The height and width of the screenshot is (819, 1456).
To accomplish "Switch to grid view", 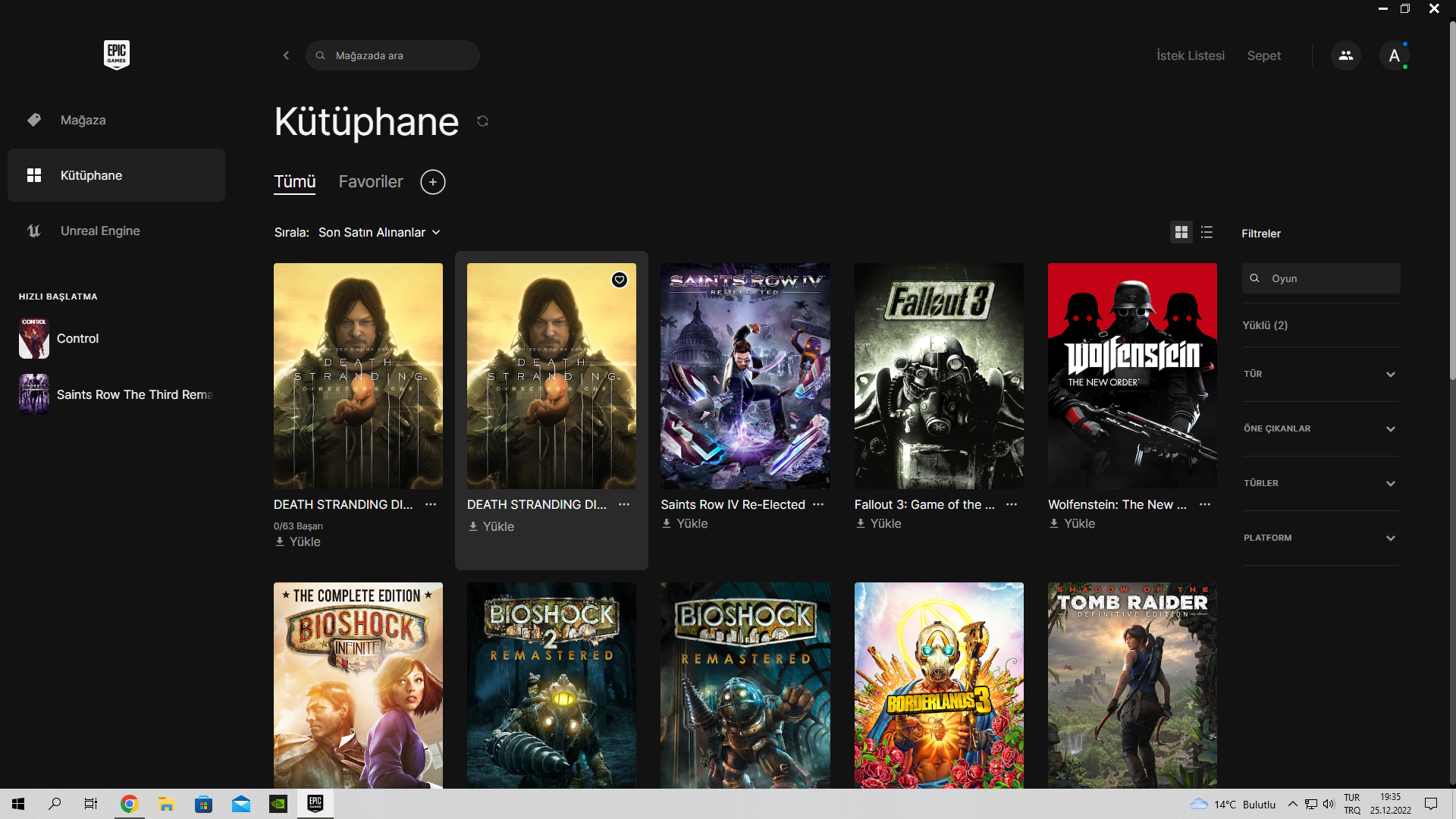I will (1181, 233).
